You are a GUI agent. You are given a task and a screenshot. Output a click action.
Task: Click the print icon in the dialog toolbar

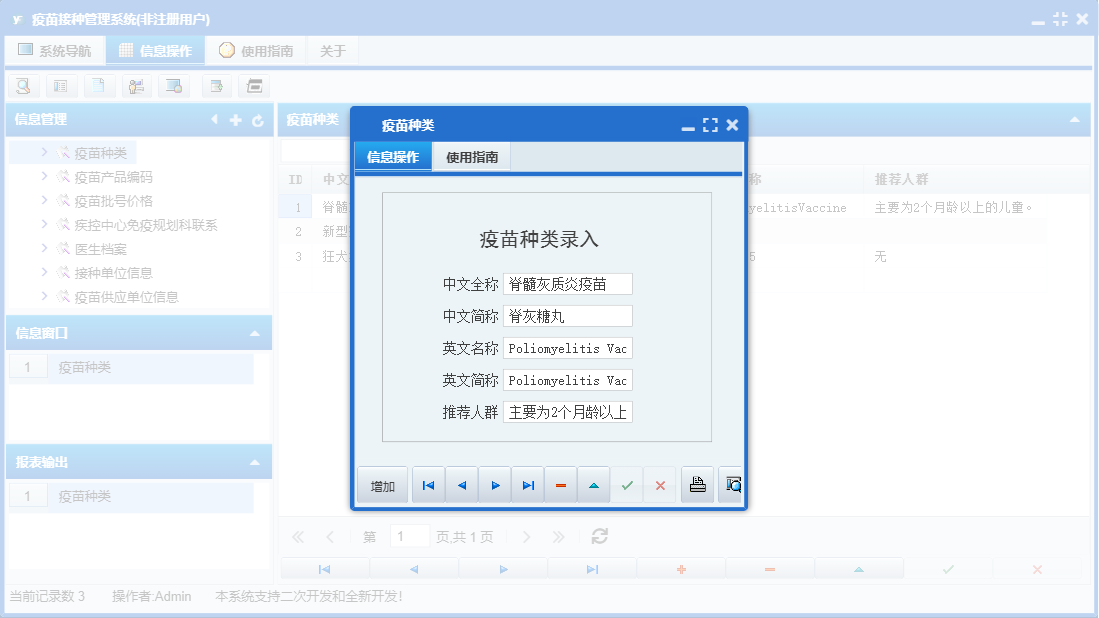coord(697,484)
